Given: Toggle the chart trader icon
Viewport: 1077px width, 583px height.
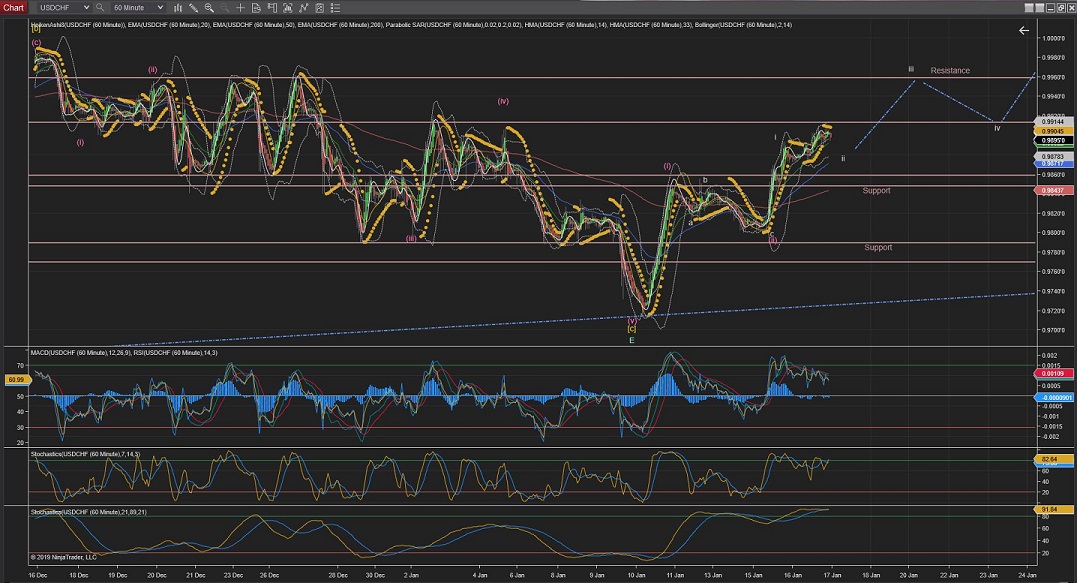Looking at the screenshot, I should [x=270, y=7].
